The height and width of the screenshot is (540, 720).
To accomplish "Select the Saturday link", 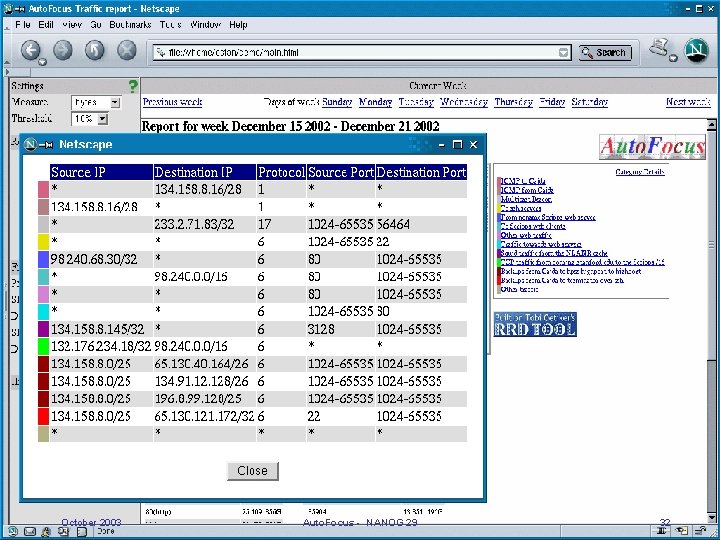I will [590, 102].
